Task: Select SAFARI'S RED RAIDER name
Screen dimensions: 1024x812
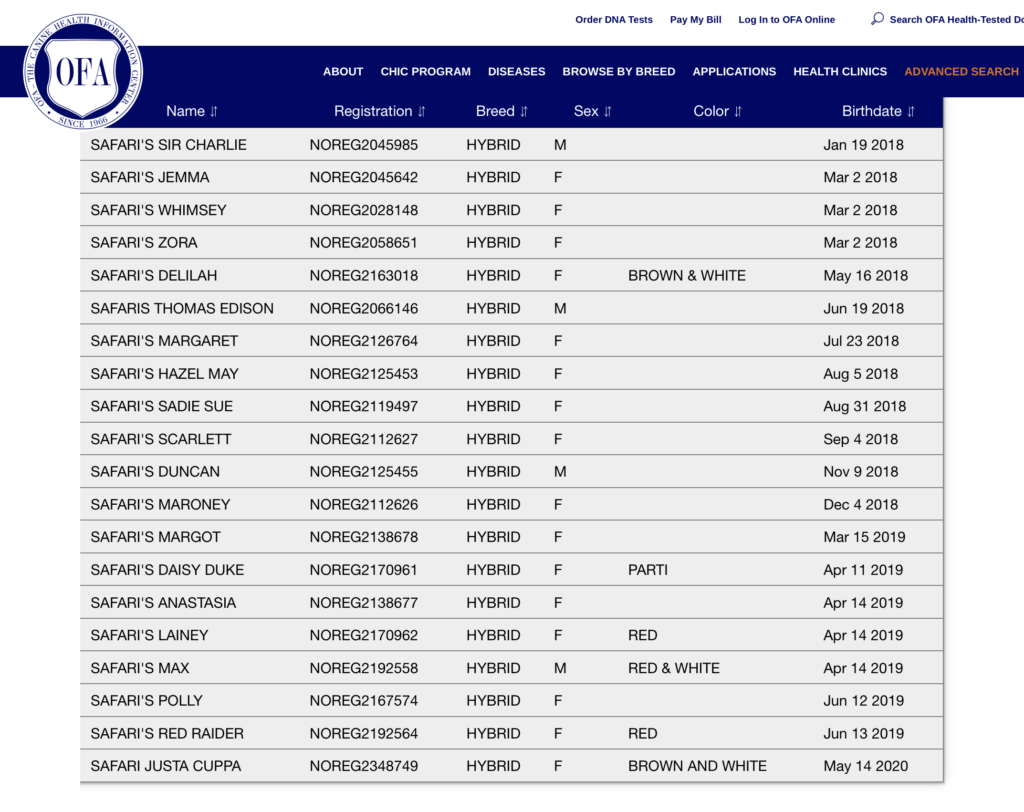Action: pos(167,734)
